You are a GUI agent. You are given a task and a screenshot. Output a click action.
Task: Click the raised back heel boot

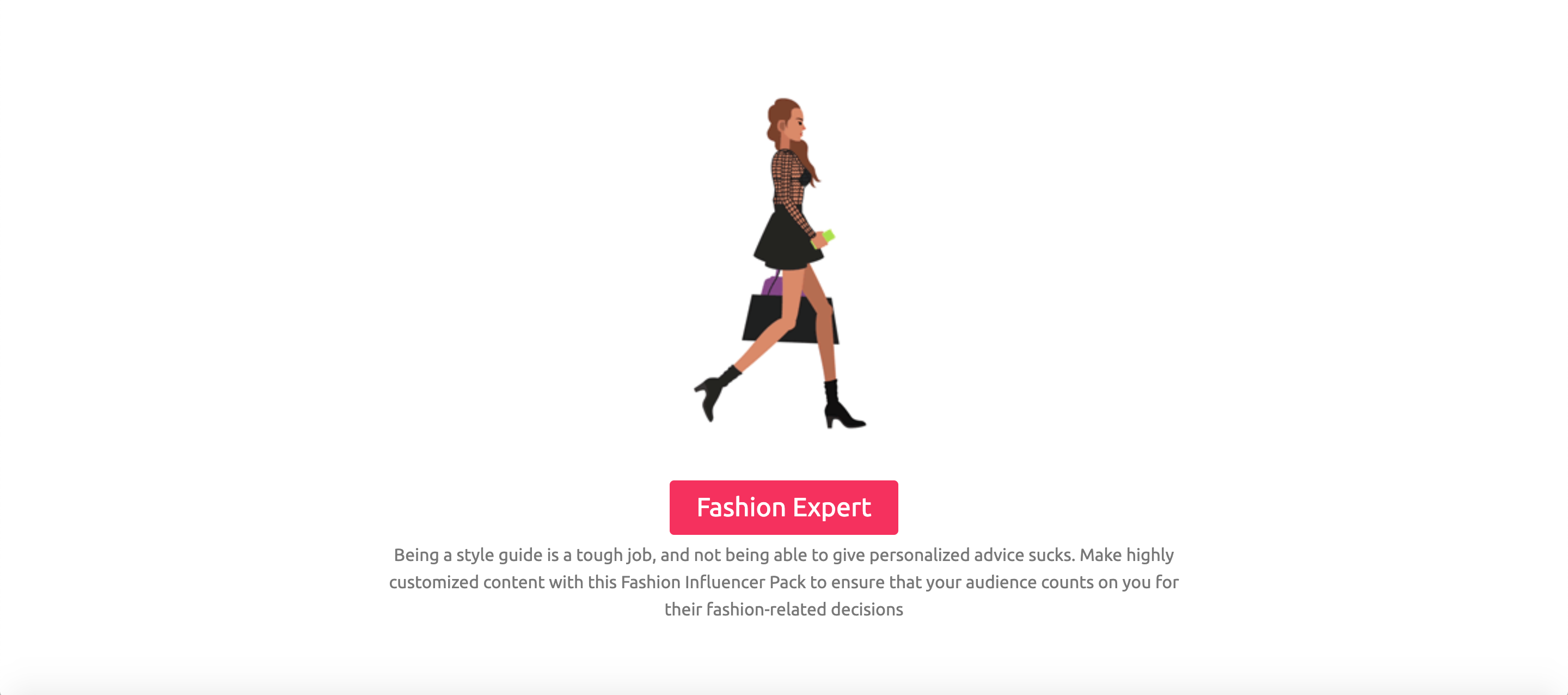coord(716,392)
